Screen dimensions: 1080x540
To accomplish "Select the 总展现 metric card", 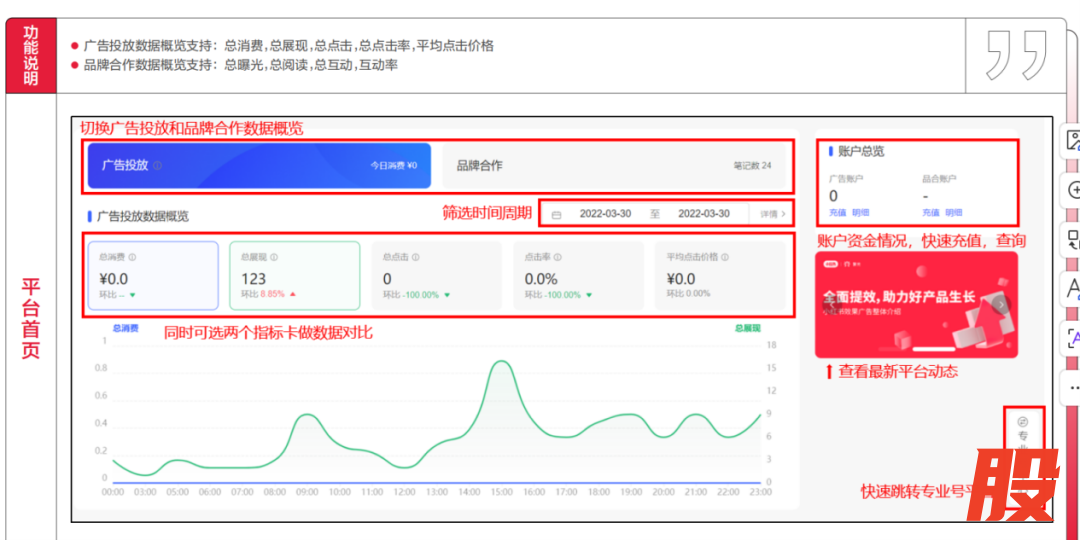I will tap(294, 276).
